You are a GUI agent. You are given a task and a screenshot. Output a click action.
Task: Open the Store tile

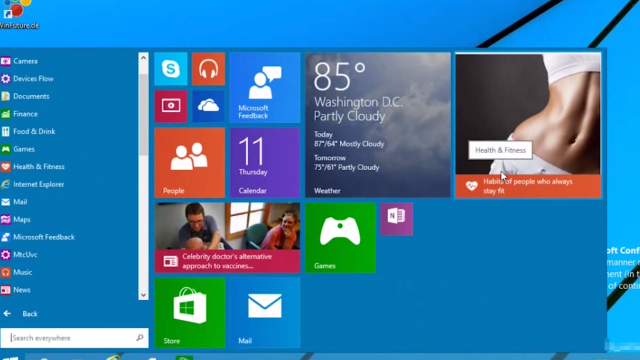click(189, 313)
